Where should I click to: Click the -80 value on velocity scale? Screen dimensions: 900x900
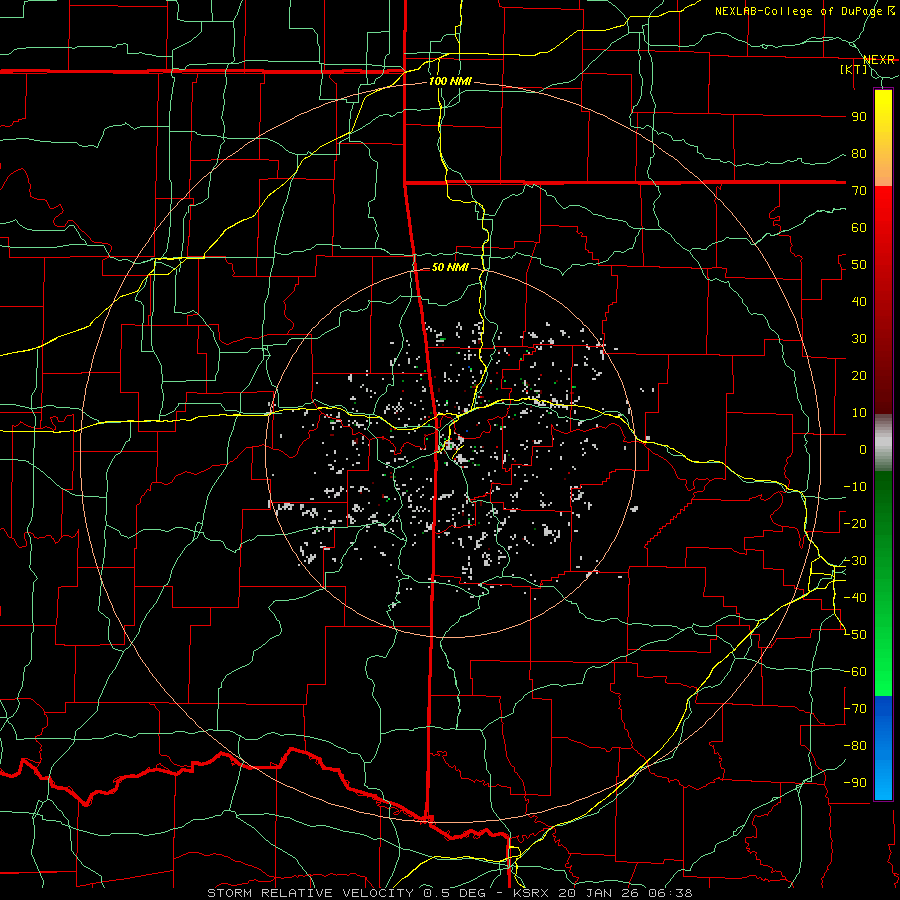click(855, 746)
